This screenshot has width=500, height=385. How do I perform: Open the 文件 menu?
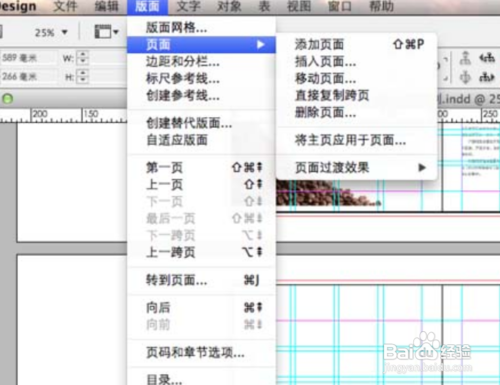coord(65,6)
